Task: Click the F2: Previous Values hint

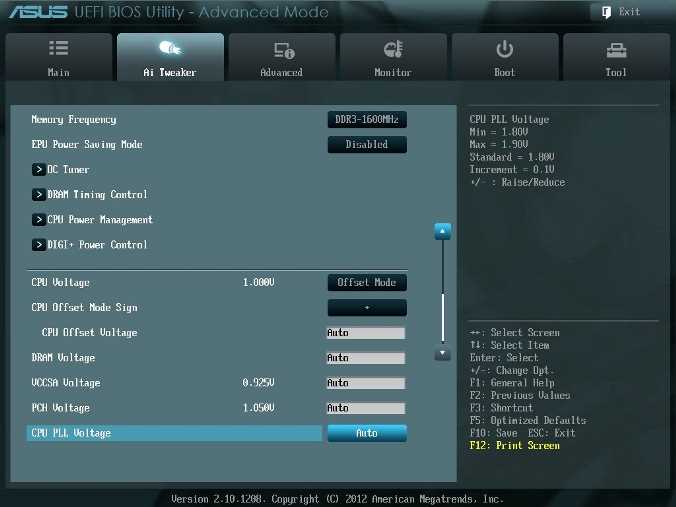Action: [520, 395]
